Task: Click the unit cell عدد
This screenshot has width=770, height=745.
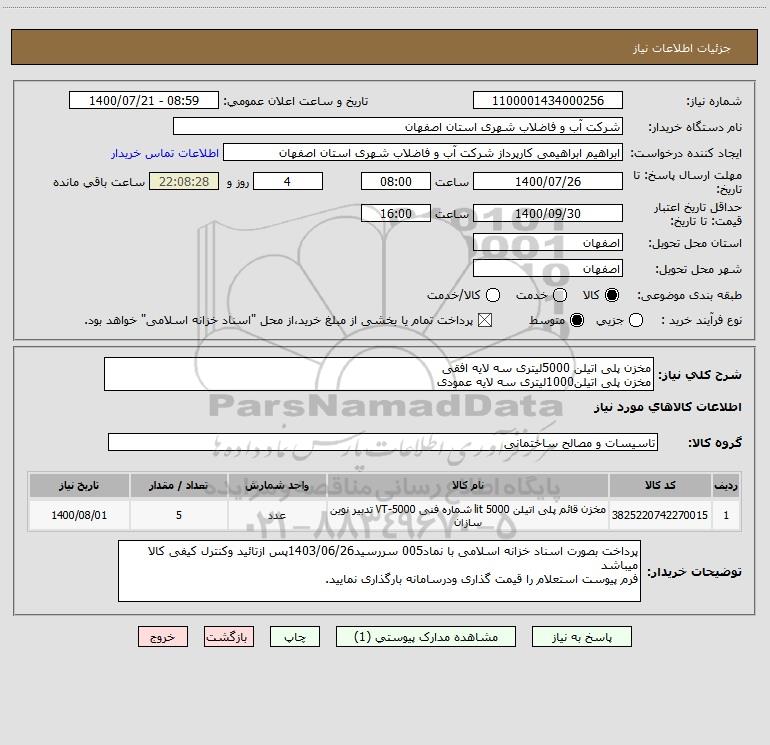Action: coord(277,515)
